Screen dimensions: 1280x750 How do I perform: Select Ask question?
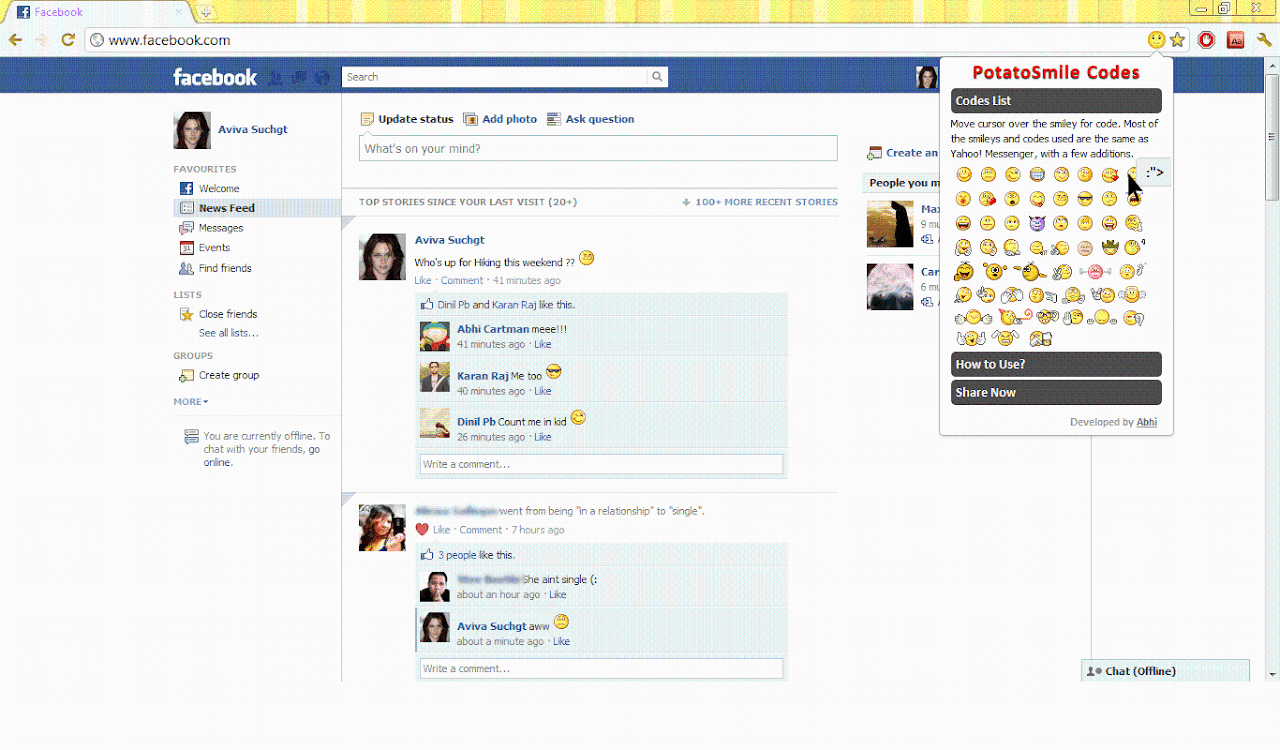coord(590,119)
